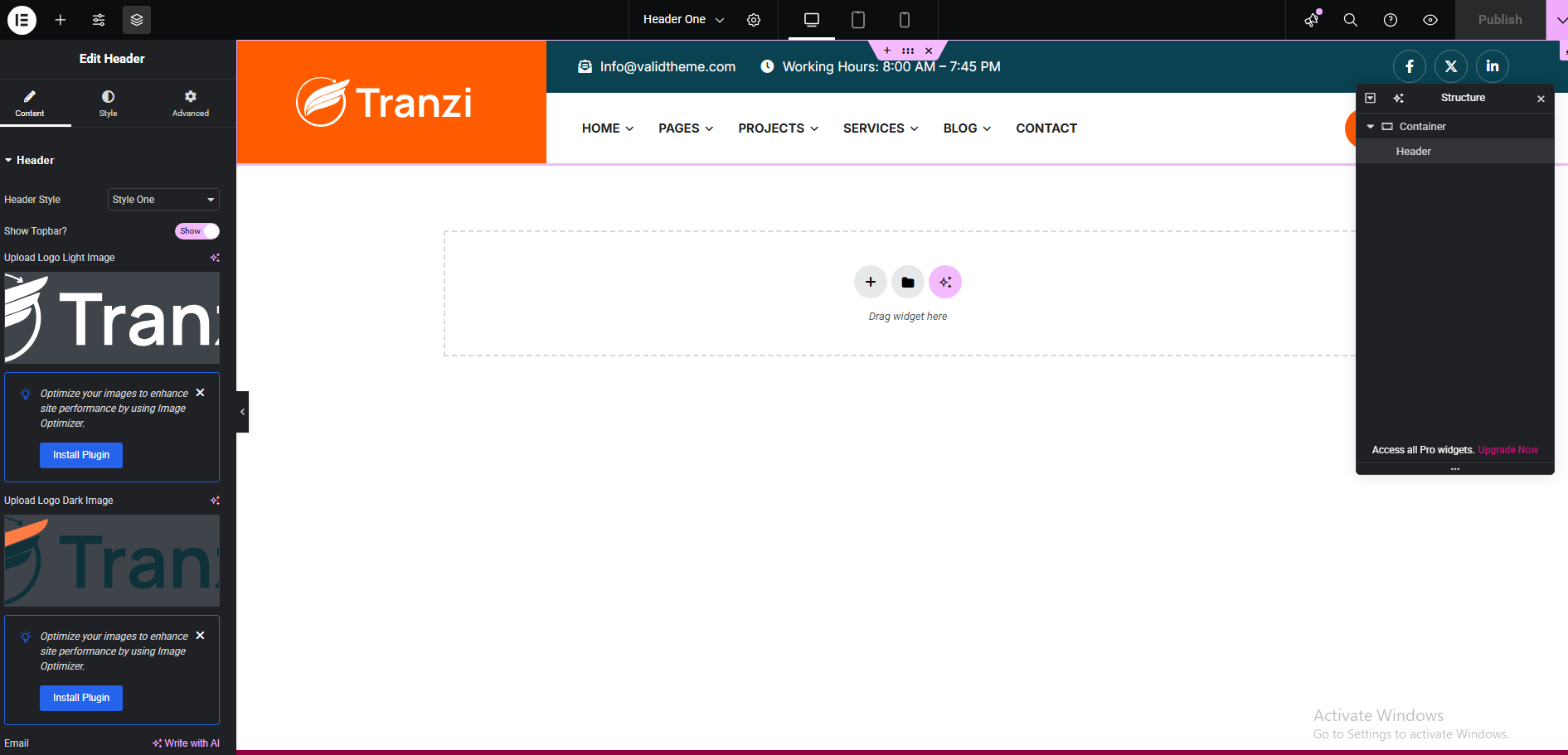1568x755 pixels.
Task: Click the light logo image thumbnail
Action: point(112,318)
